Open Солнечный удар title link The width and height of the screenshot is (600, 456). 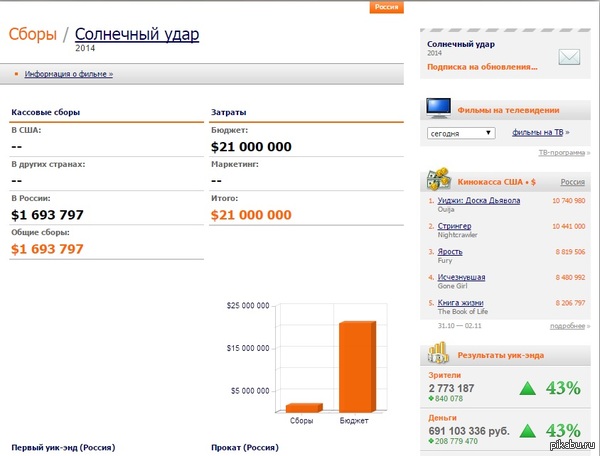[x=137, y=35]
